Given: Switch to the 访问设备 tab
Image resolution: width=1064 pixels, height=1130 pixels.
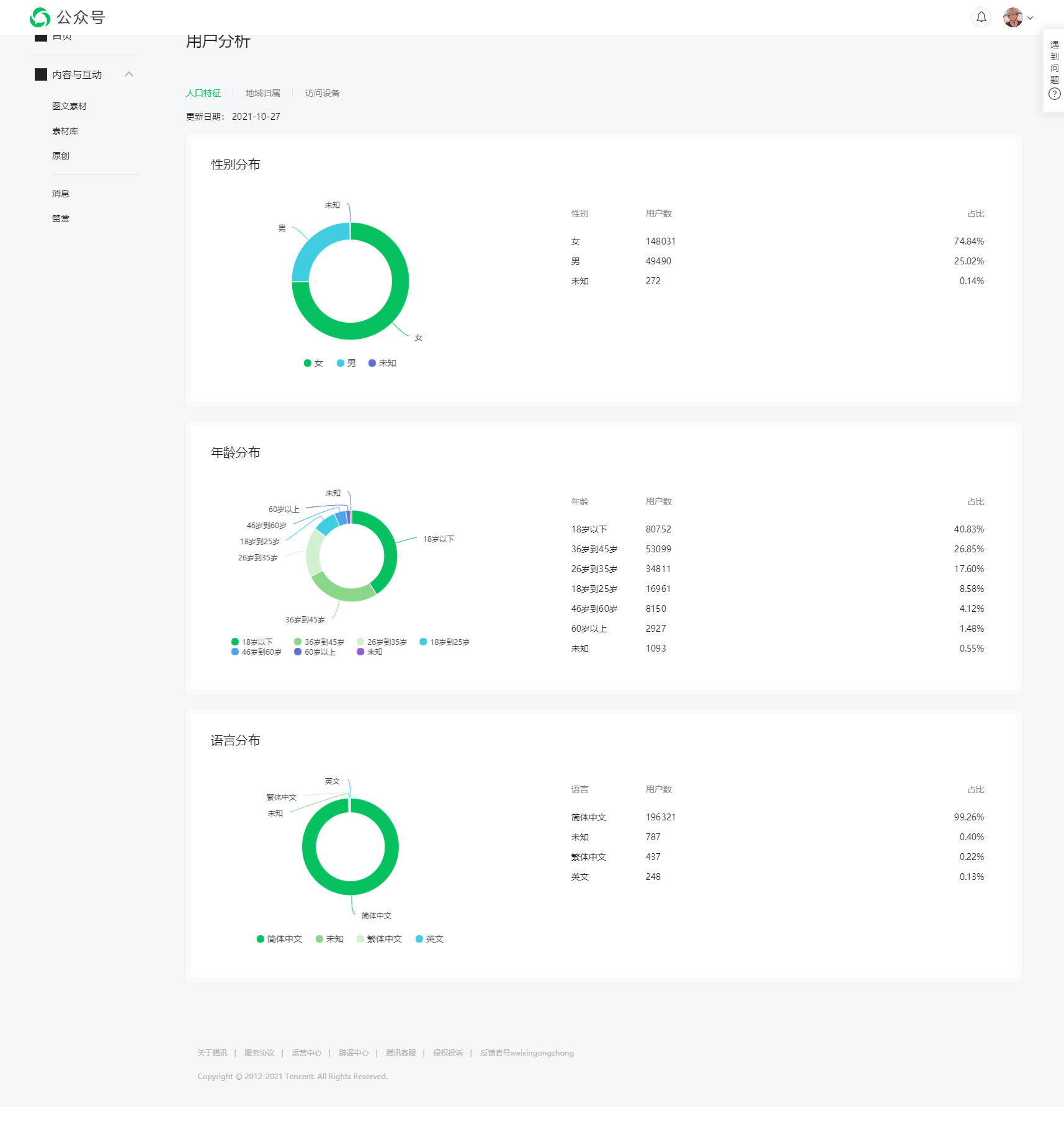Looking at the screenshot, I should [x=322, y=93].
